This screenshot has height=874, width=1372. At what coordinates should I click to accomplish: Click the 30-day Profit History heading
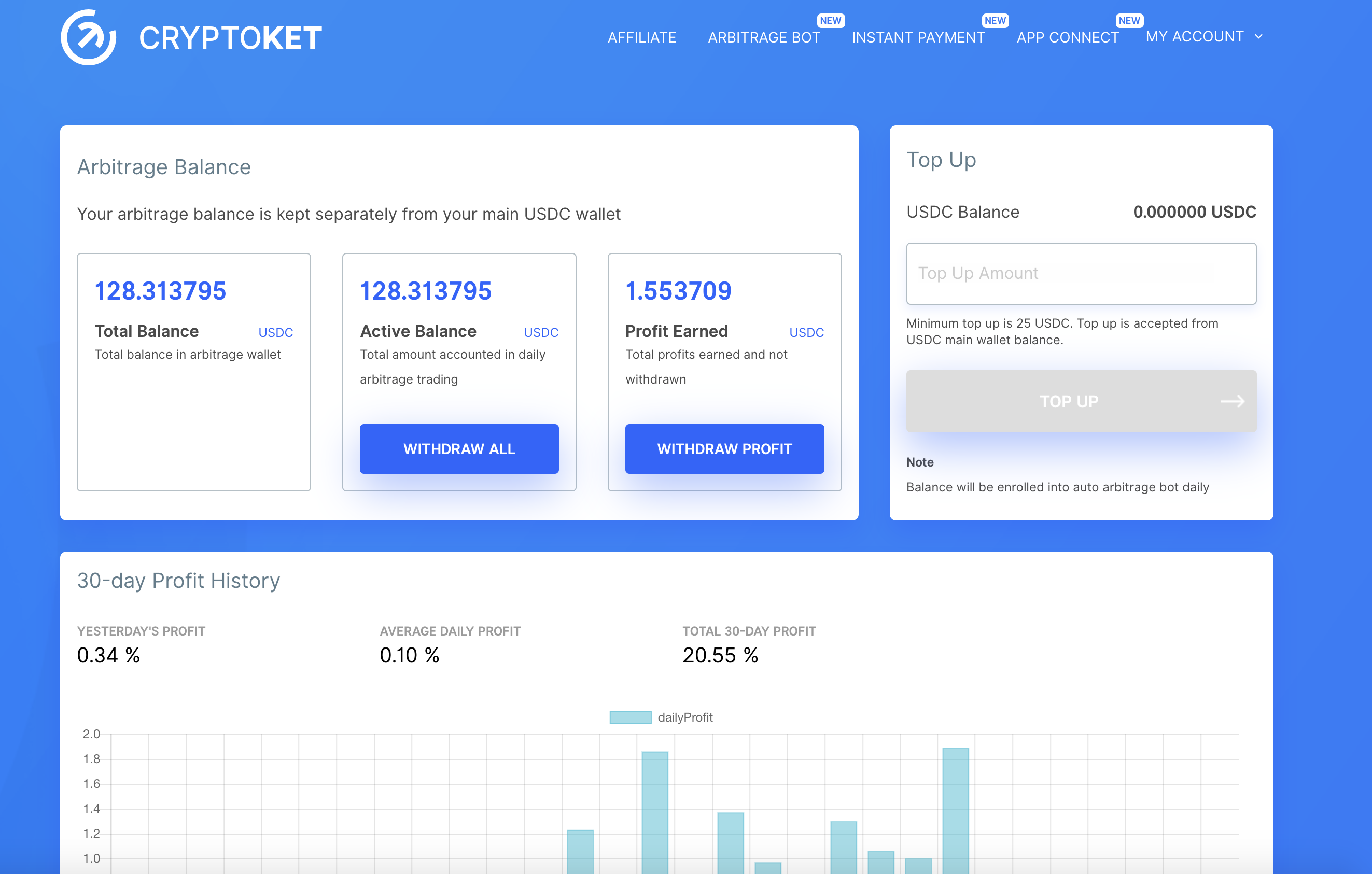click(x=178, y=581)
